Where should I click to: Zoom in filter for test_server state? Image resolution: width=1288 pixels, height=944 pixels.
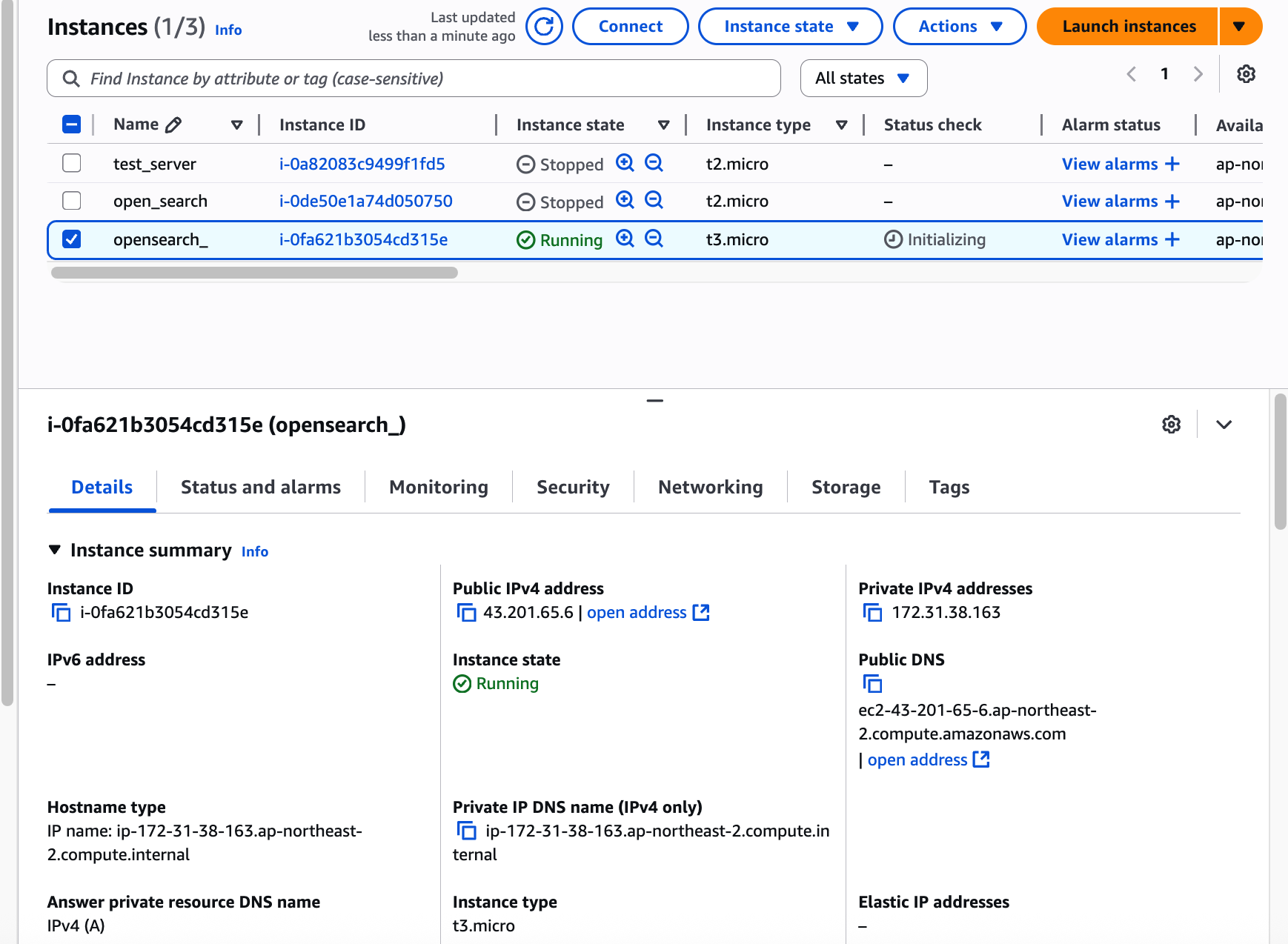click(x=625, y=163)
